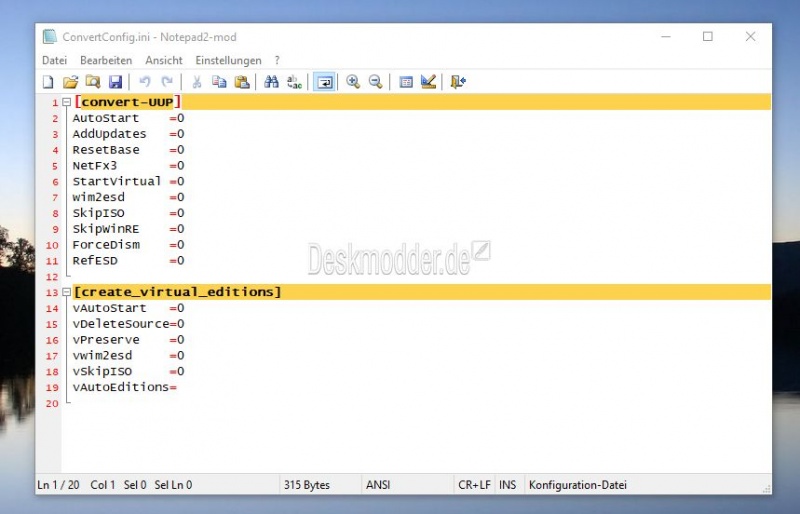Image resolution: width=800 pixels, height=514 pixels.
Task: Toggle INS insert mode in status bar
Action: (x=508, y=485)
